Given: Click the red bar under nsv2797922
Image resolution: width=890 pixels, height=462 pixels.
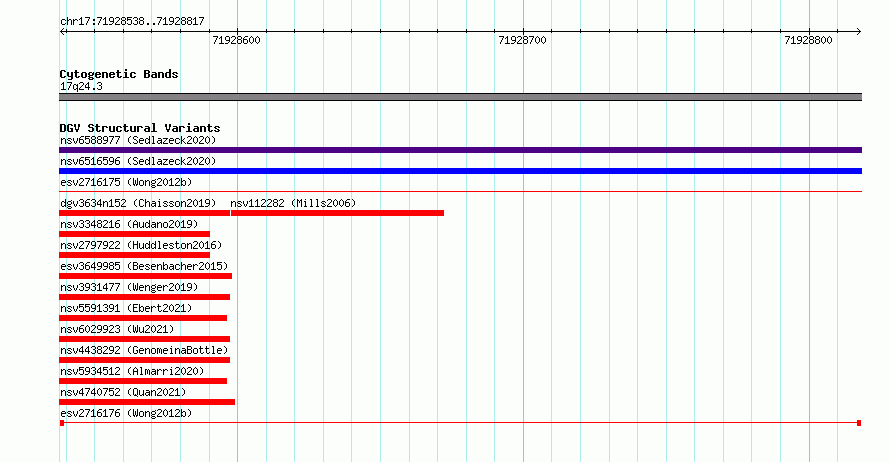Looking at the screenshot, I should click(x=135, y=255).
